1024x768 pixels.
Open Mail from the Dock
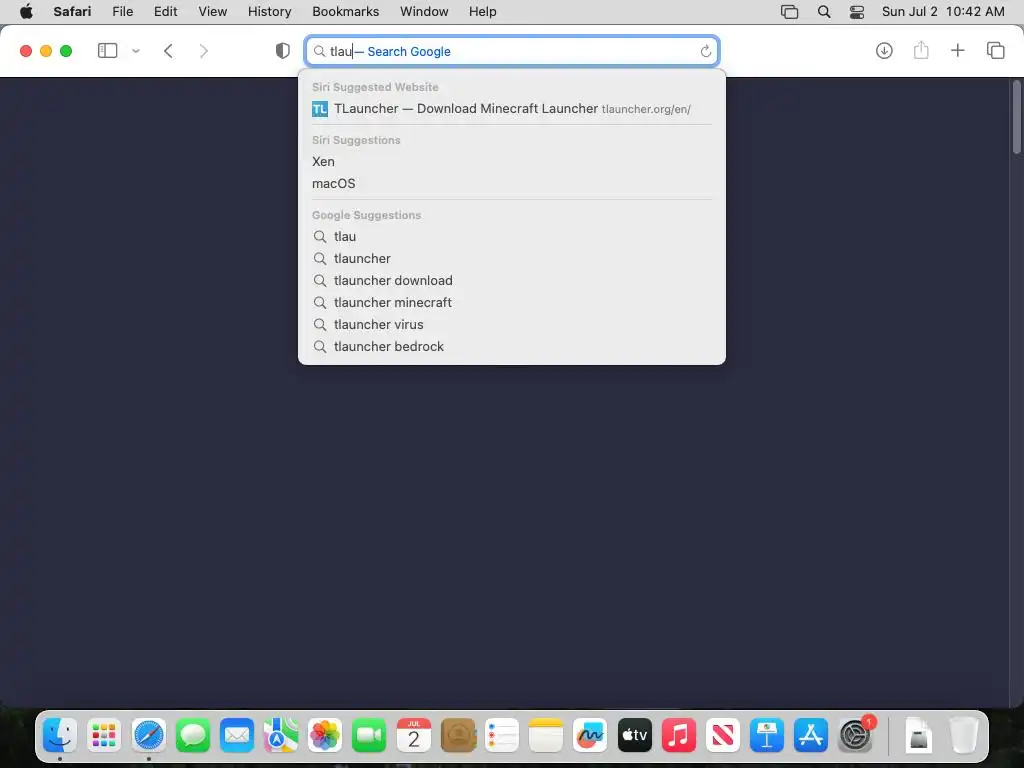[236, 735]
